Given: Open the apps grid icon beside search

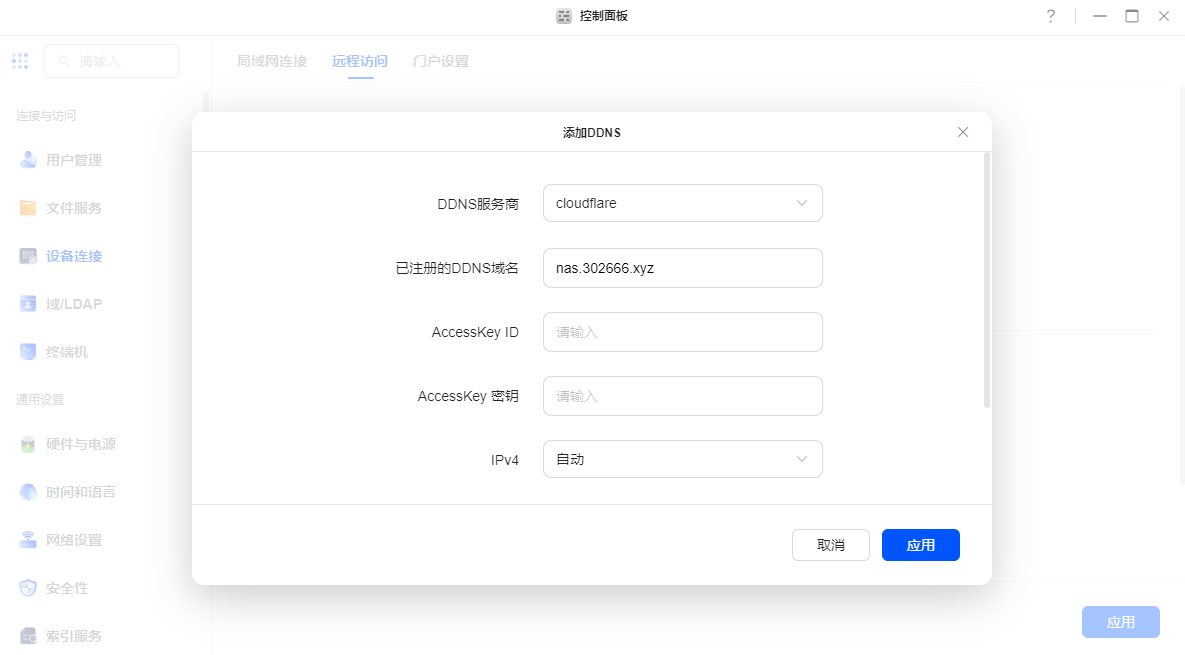Looking at the screenshot, I should coord(20,61).
